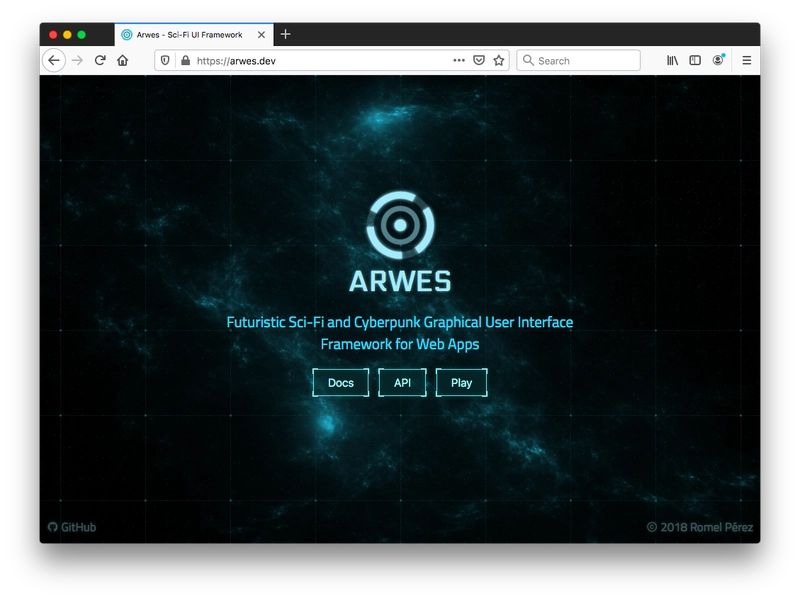Screen dimensions: 800x600
Task: Click the Arwes circular logo
Action: tap(401, 225)
